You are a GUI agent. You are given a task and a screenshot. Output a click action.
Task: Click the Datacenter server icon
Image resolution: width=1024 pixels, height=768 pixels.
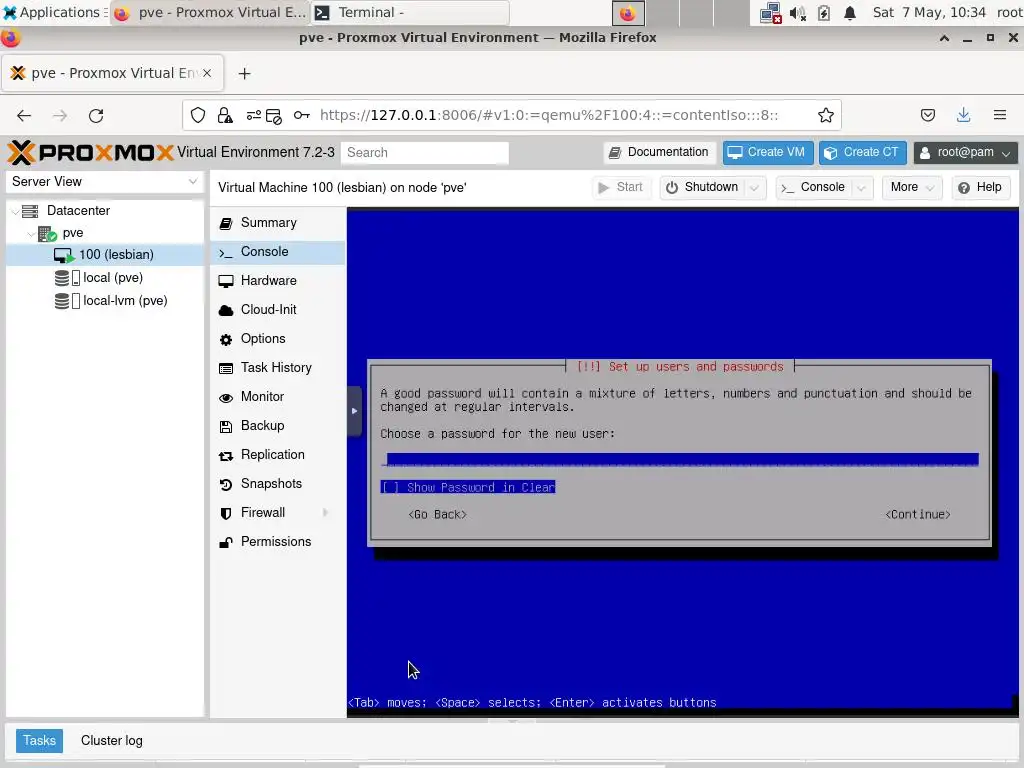tap(30, 211)
